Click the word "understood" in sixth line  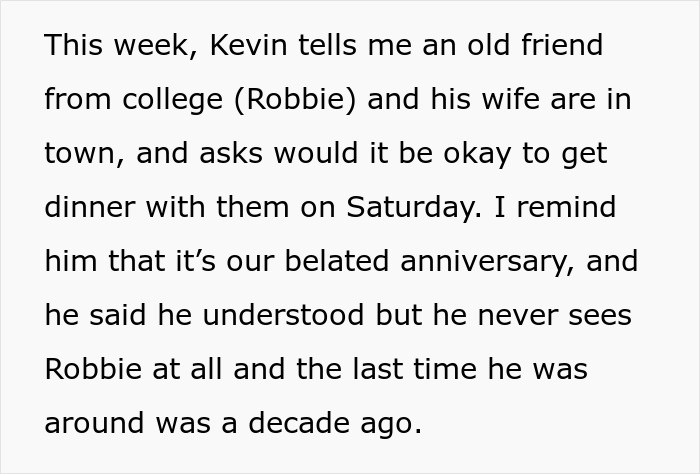click(283, 314)
